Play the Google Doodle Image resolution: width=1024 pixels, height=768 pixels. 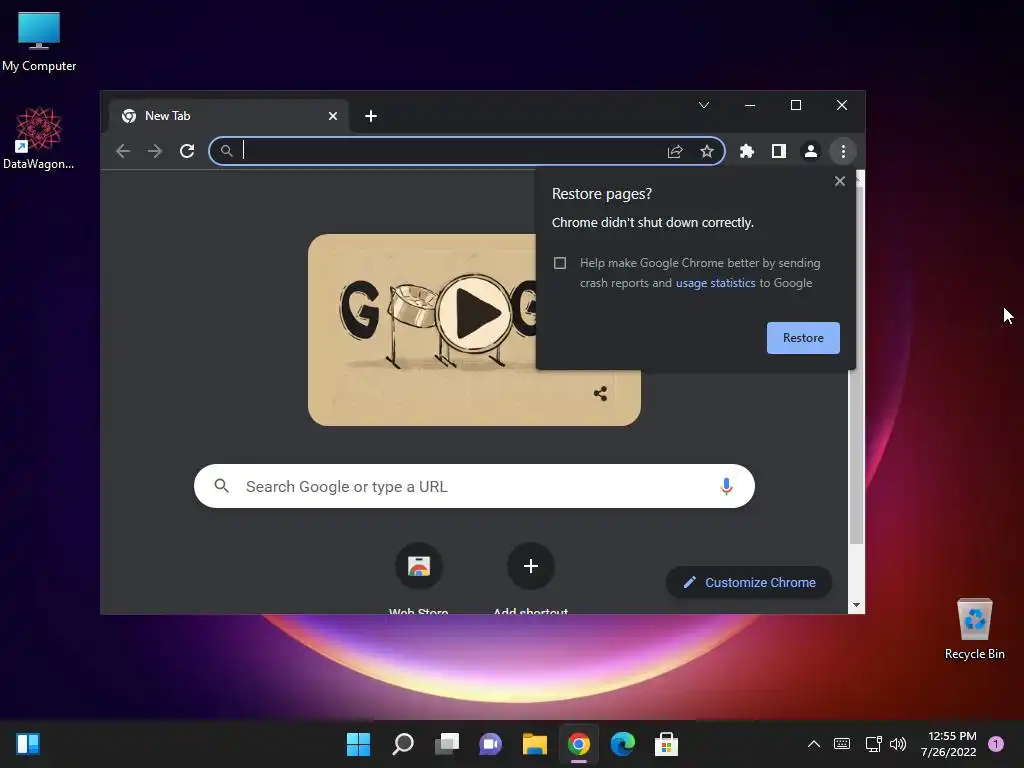[475, 313]
